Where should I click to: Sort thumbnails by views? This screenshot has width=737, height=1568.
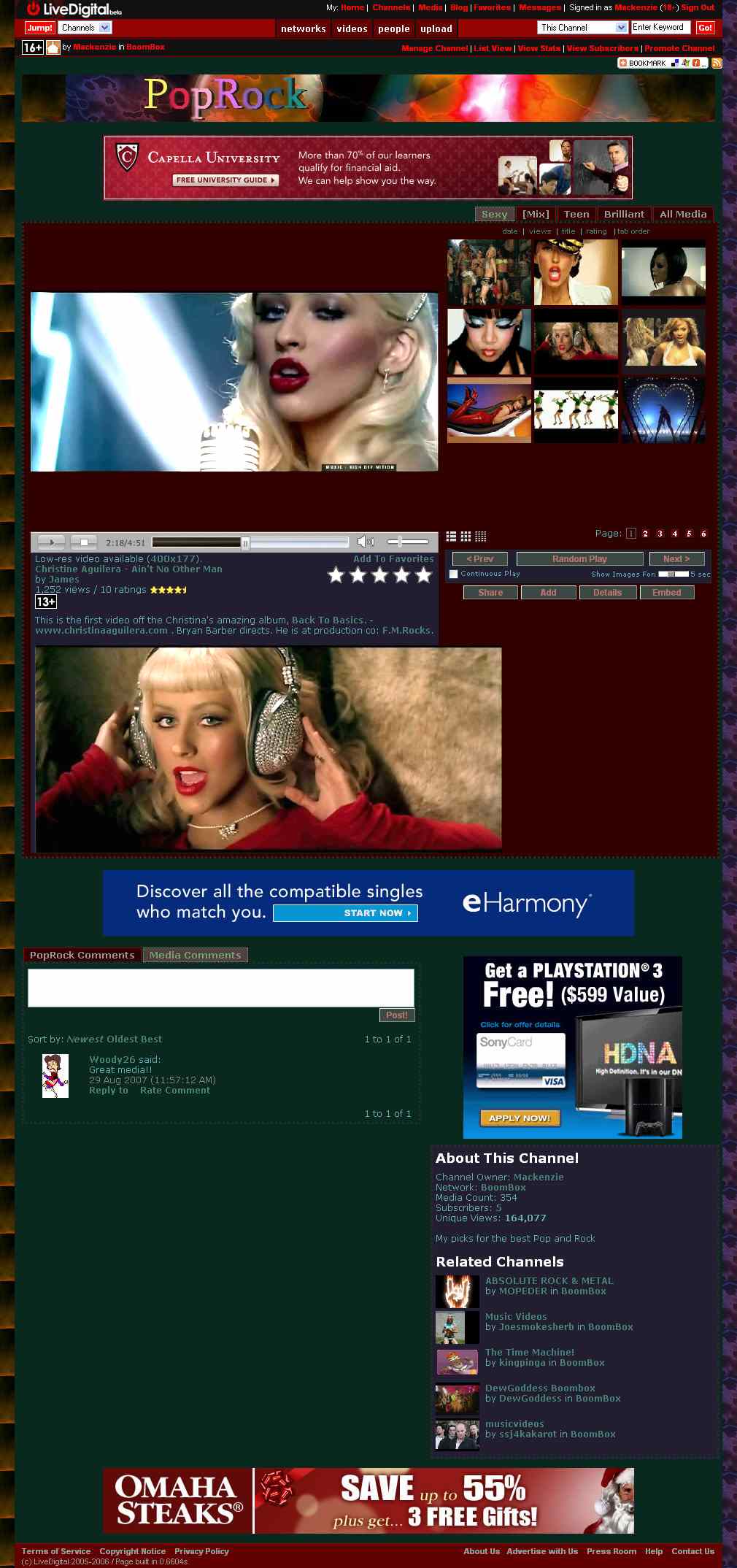[x=540, y=231]
